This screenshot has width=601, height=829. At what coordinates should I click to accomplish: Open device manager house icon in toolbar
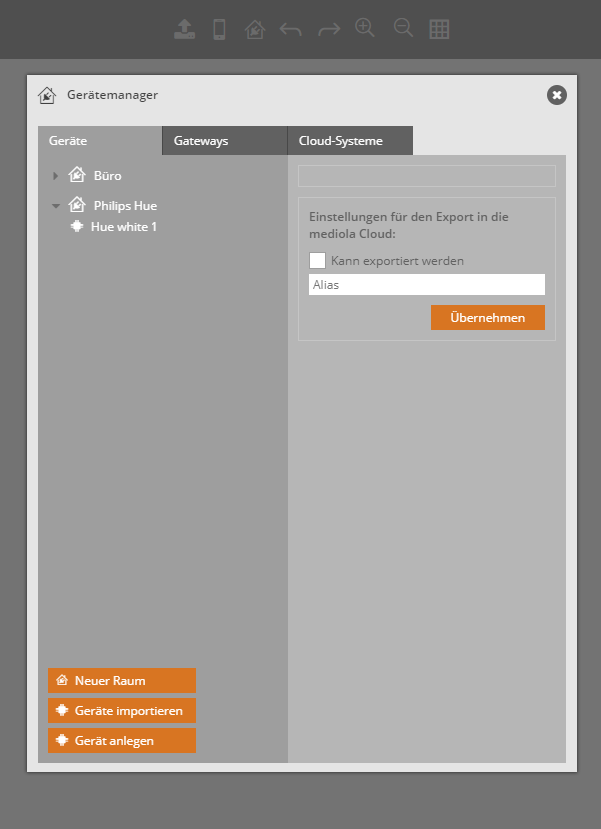(255, 29)
